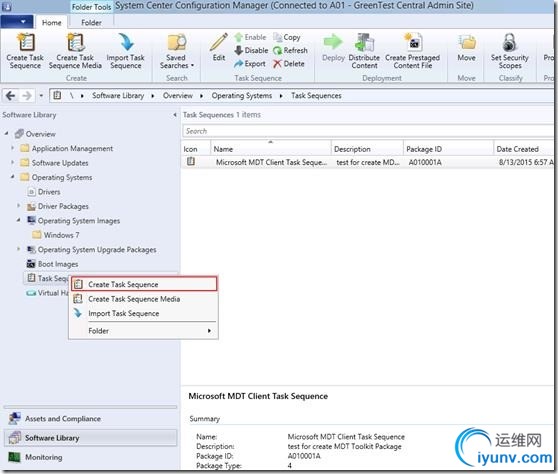558x474 pixels.
Task: Select Drivers in the tree
Action: (x=49, y=192)
